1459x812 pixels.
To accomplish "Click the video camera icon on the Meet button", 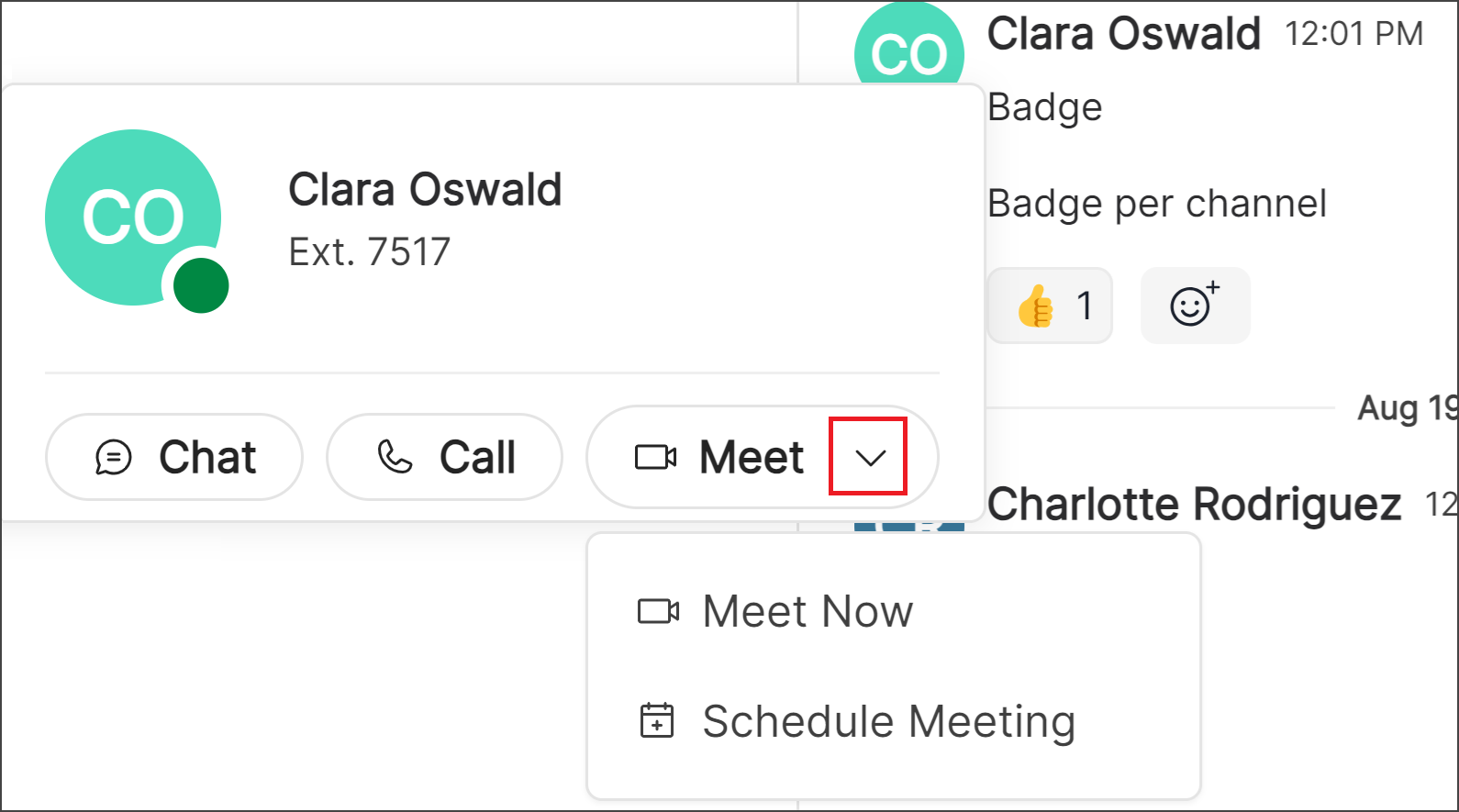I will pos(654,457).
